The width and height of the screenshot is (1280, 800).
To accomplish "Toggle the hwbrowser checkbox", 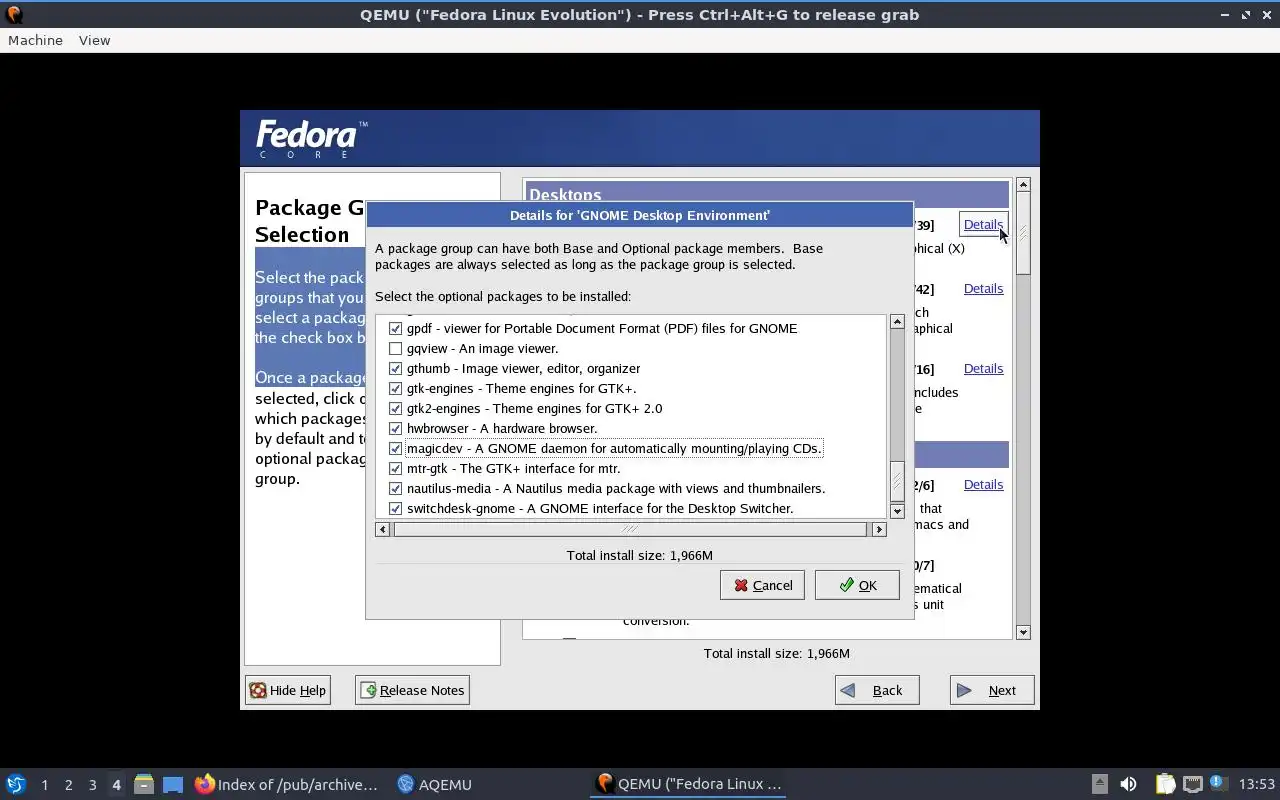I will [395, 428].
